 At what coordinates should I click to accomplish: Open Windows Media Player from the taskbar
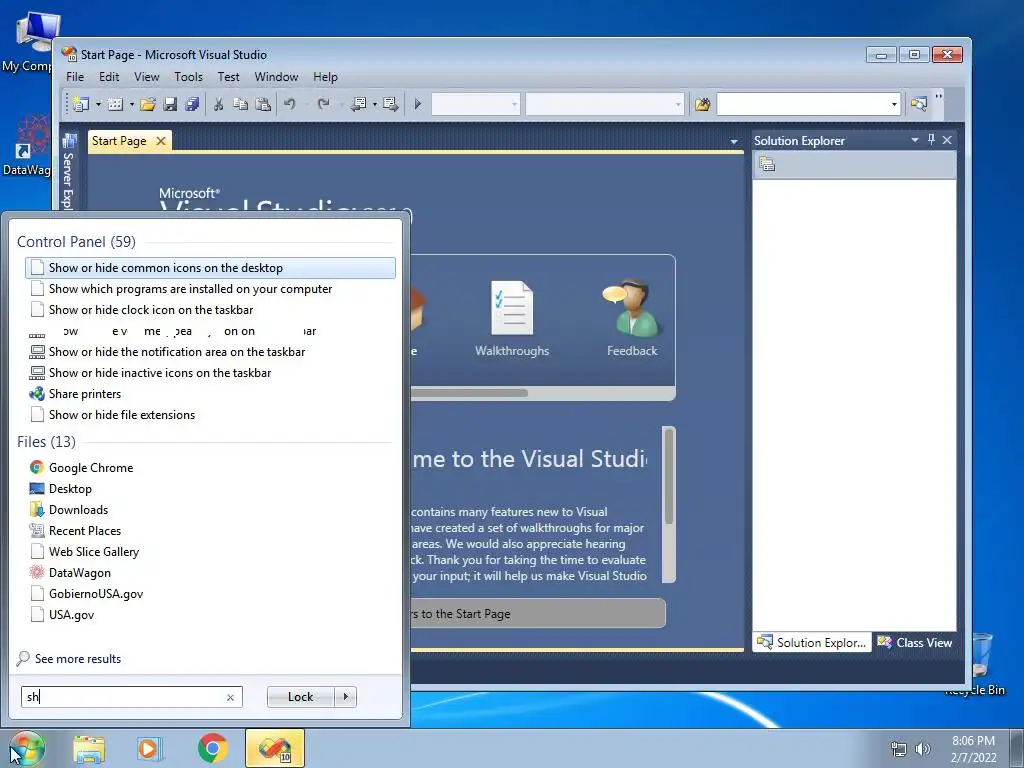(x=150, y=749)
